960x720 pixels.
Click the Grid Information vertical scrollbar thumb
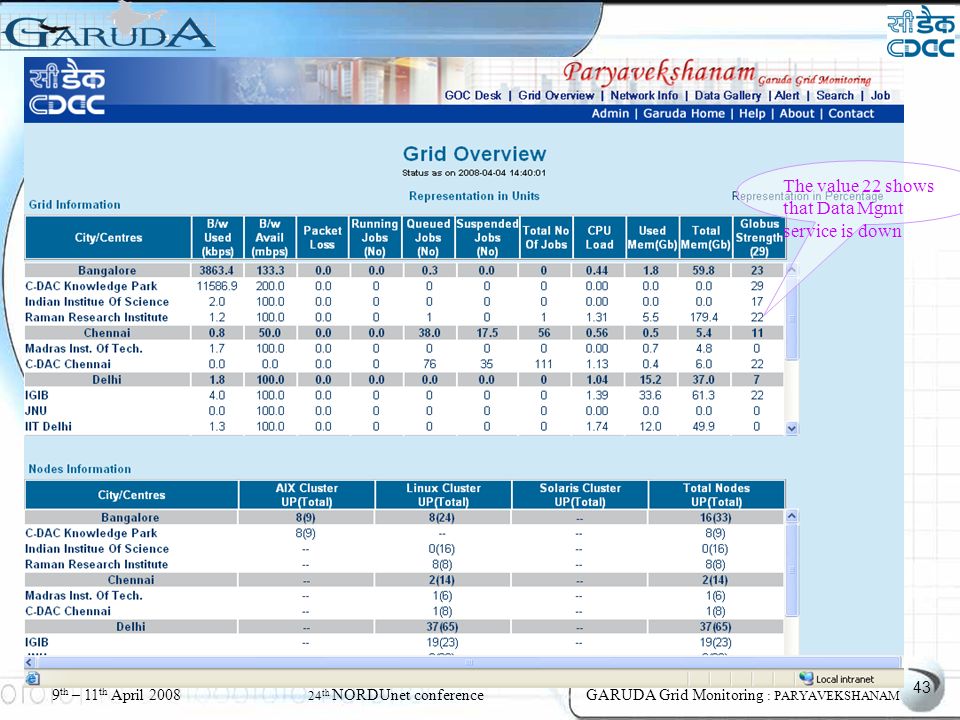[x=792, y=318]
